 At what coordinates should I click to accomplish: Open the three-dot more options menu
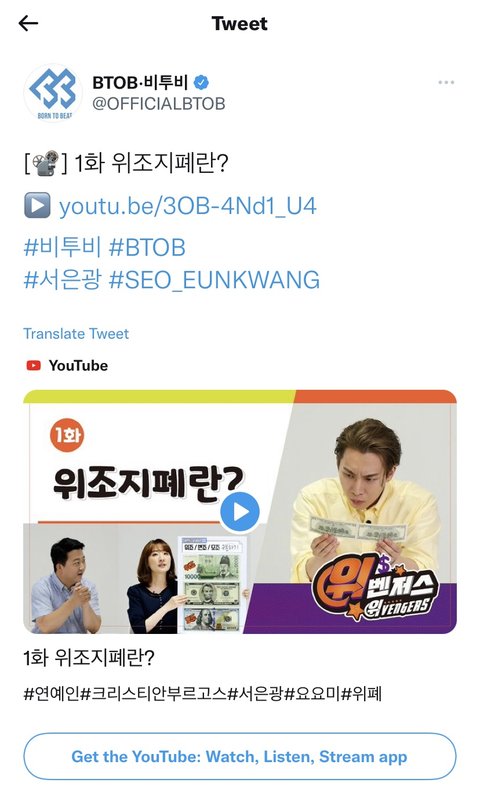point(446,82)
